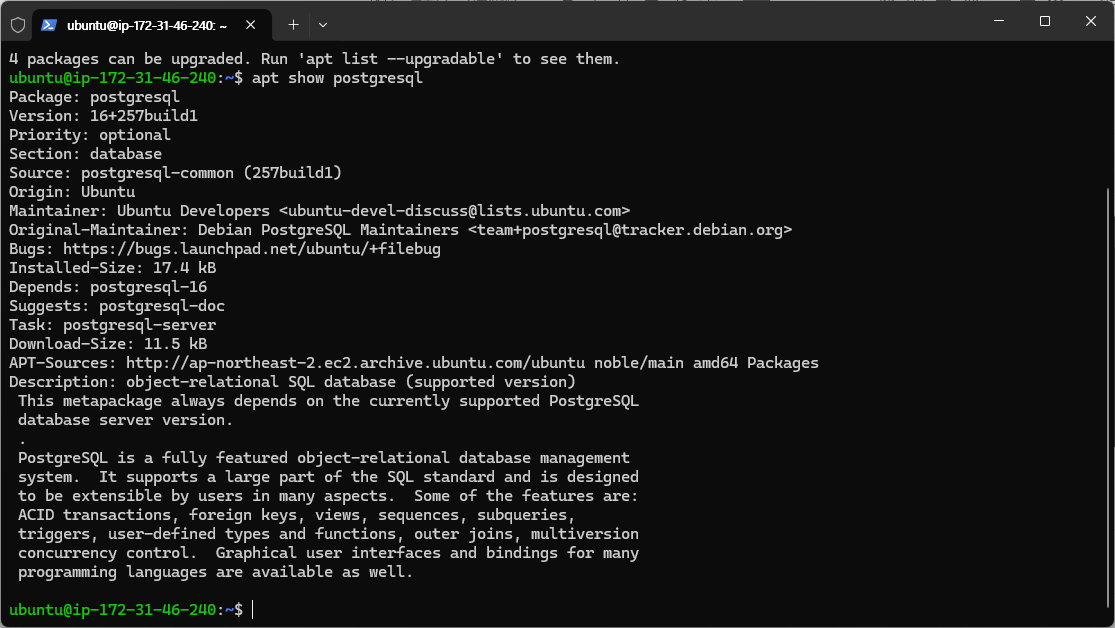The width and height of the screenshot is (1115, 628).
Task: Maximize the terminal window
Action: [x=1045, y=21]
